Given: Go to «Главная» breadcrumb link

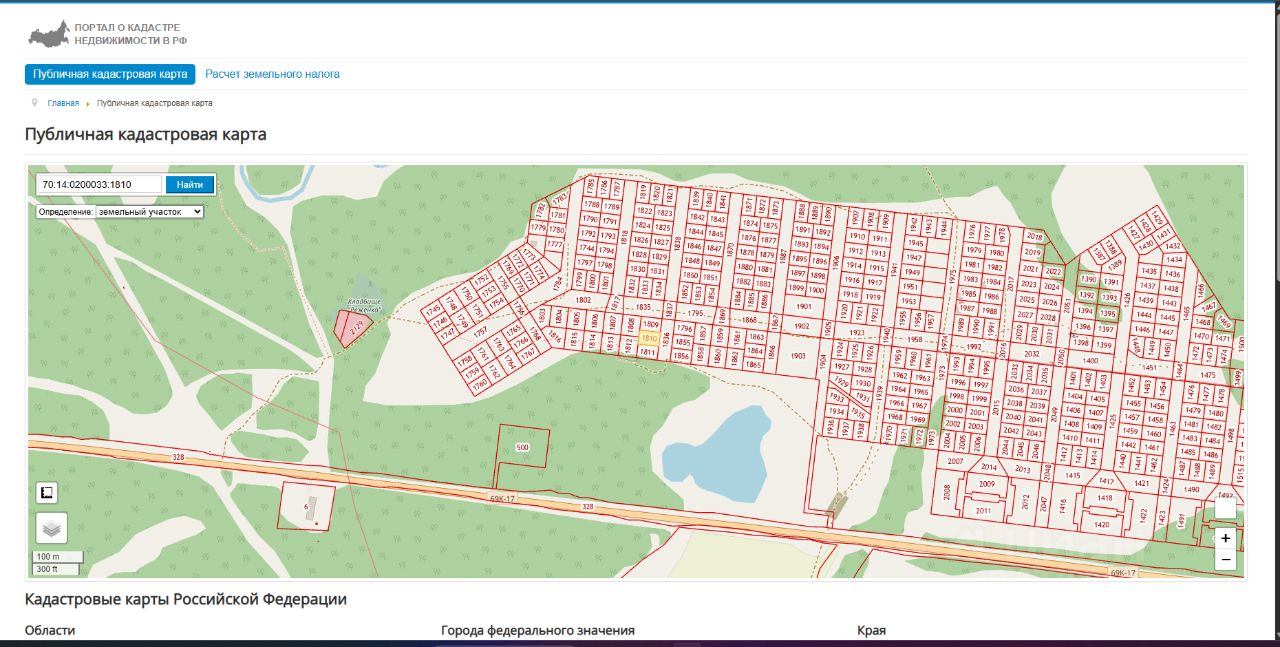Looking at the screenshot, I should [x=63, y=103].
